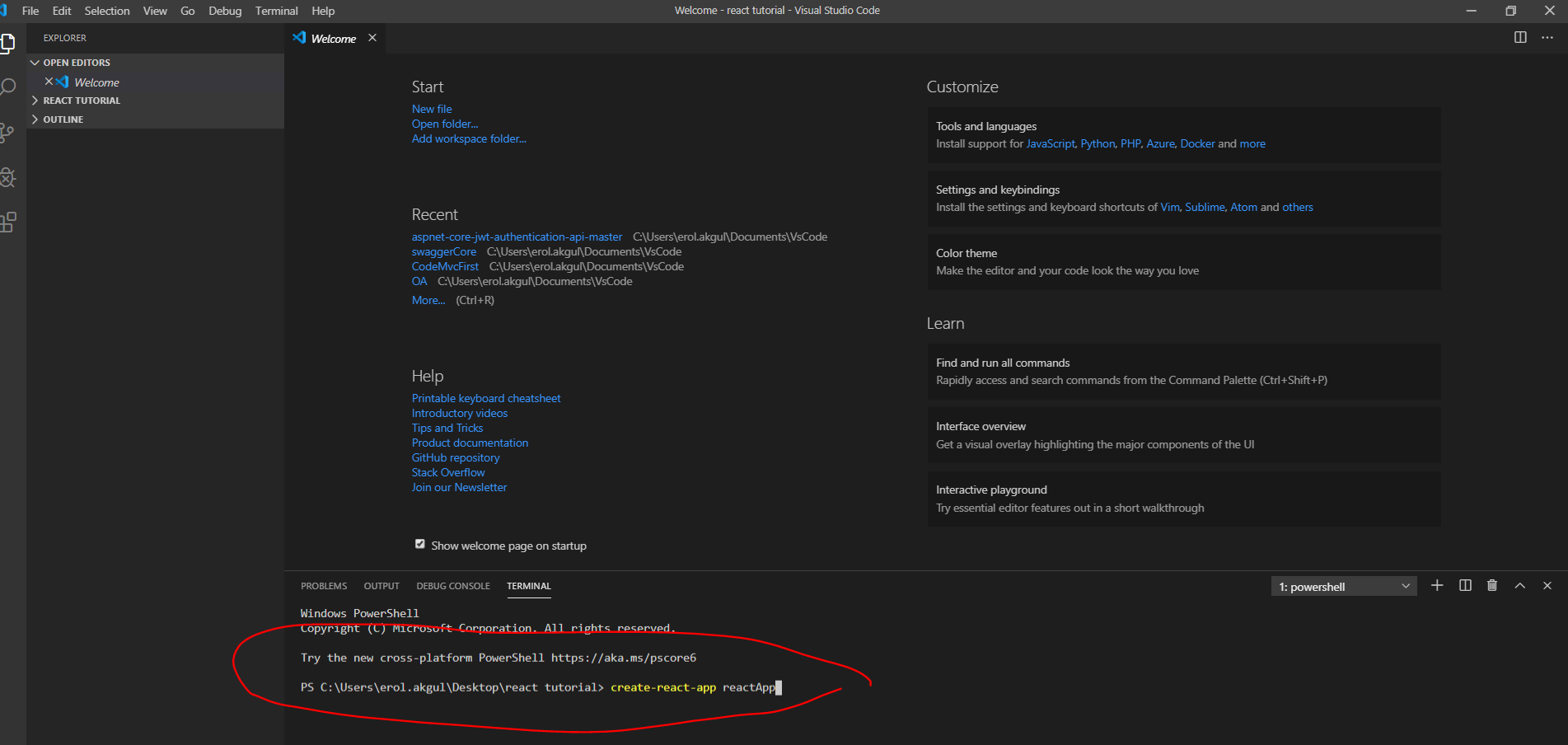Open the powershell terminal selector dropdown
The image size is (1568, 745).
[x=1343, y=587]
